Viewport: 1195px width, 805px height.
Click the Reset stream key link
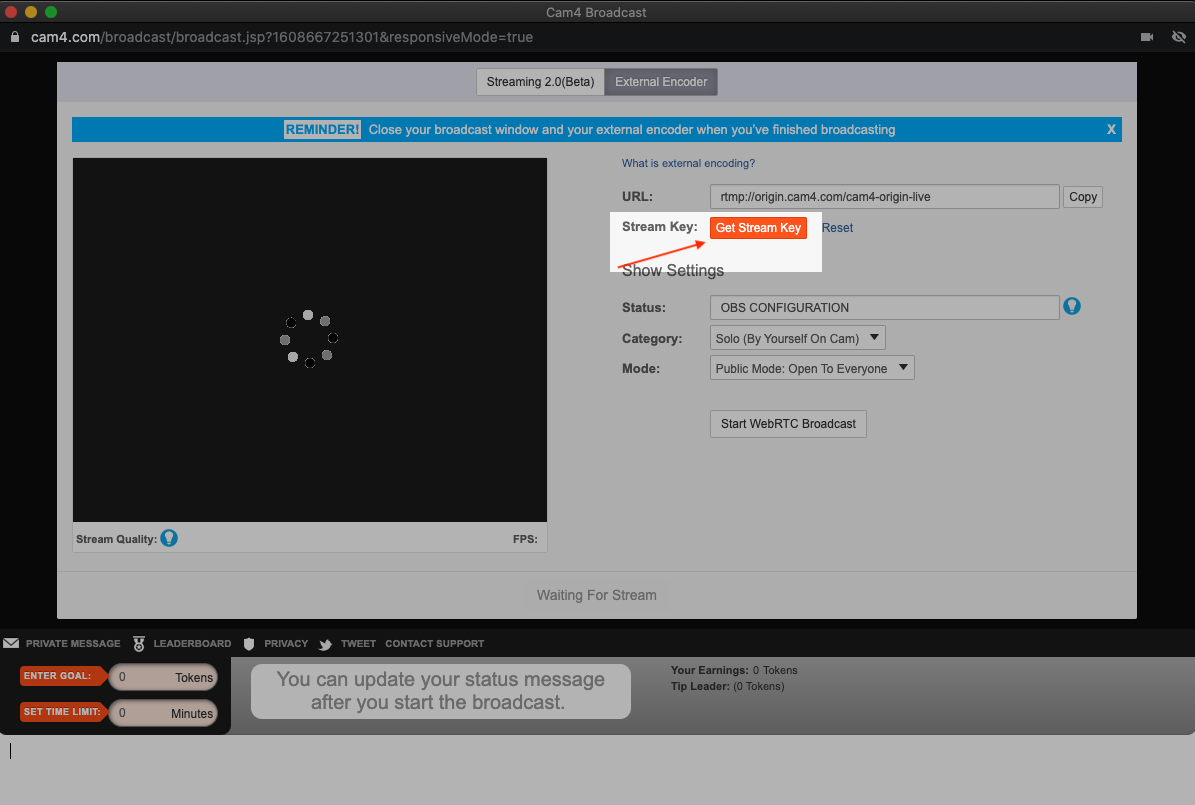(837, 228)
